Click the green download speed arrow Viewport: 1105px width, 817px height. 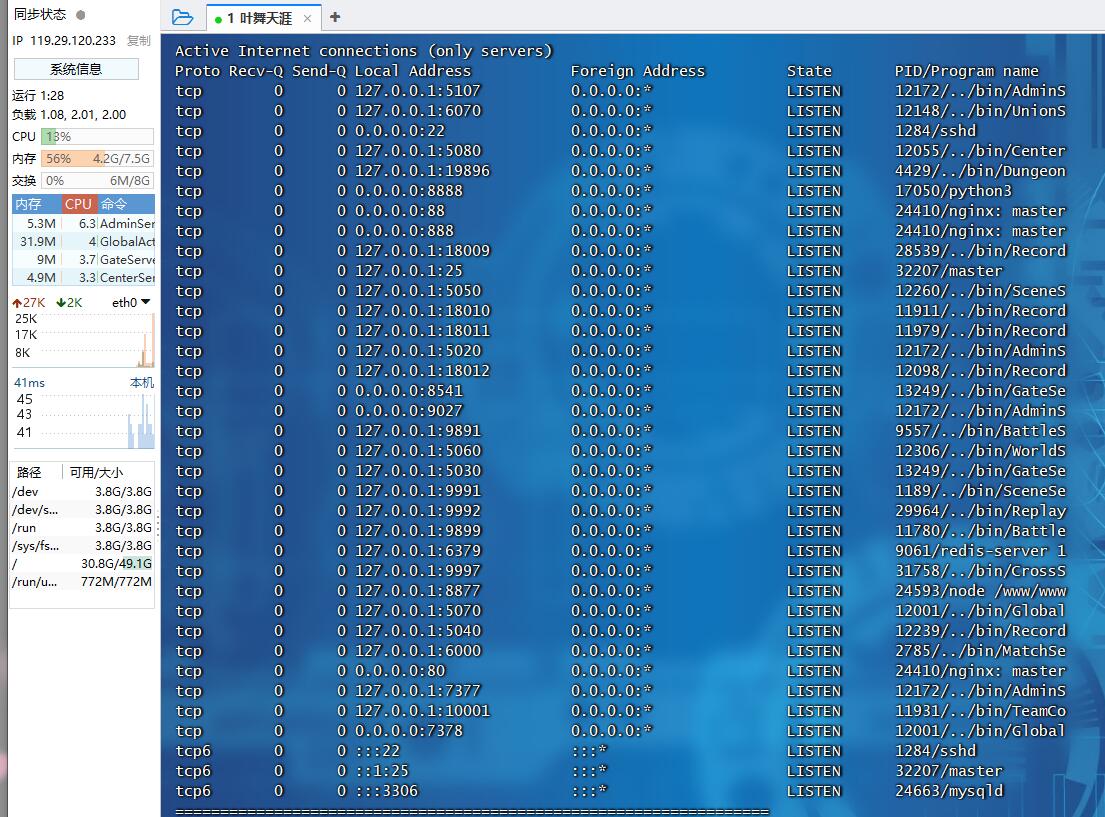(61, 302)
